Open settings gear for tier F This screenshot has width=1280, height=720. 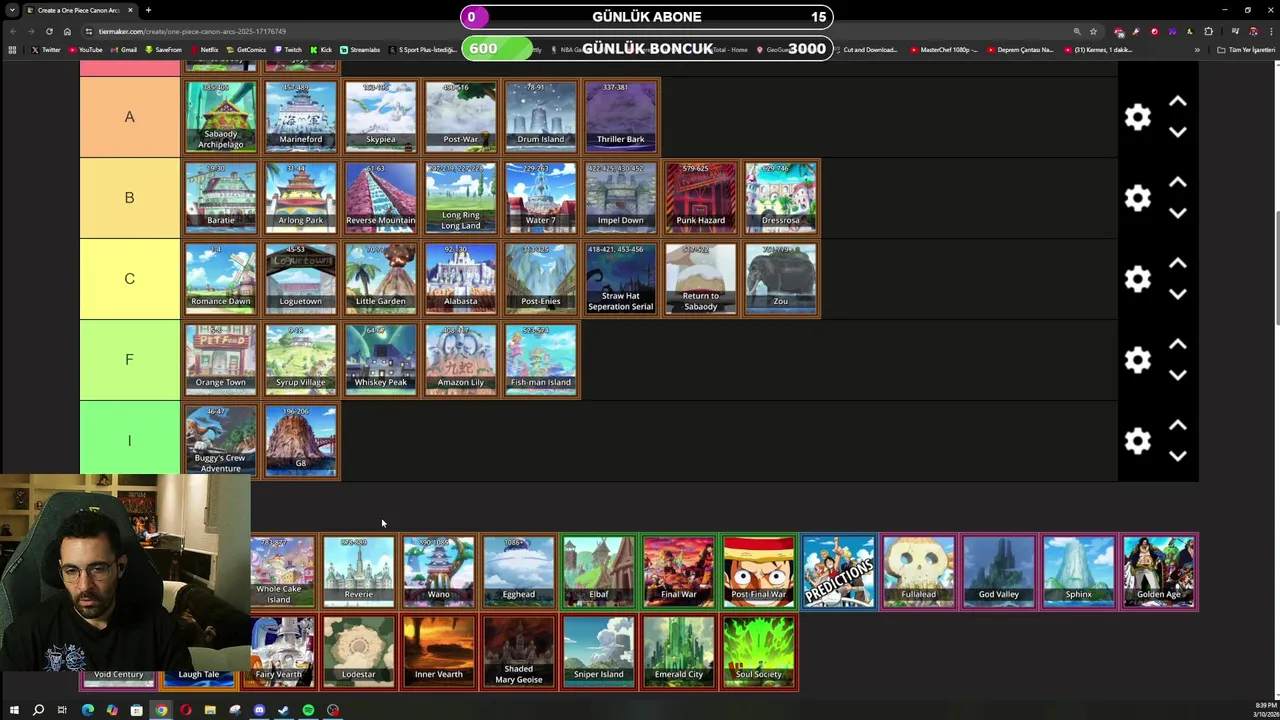1137,360
